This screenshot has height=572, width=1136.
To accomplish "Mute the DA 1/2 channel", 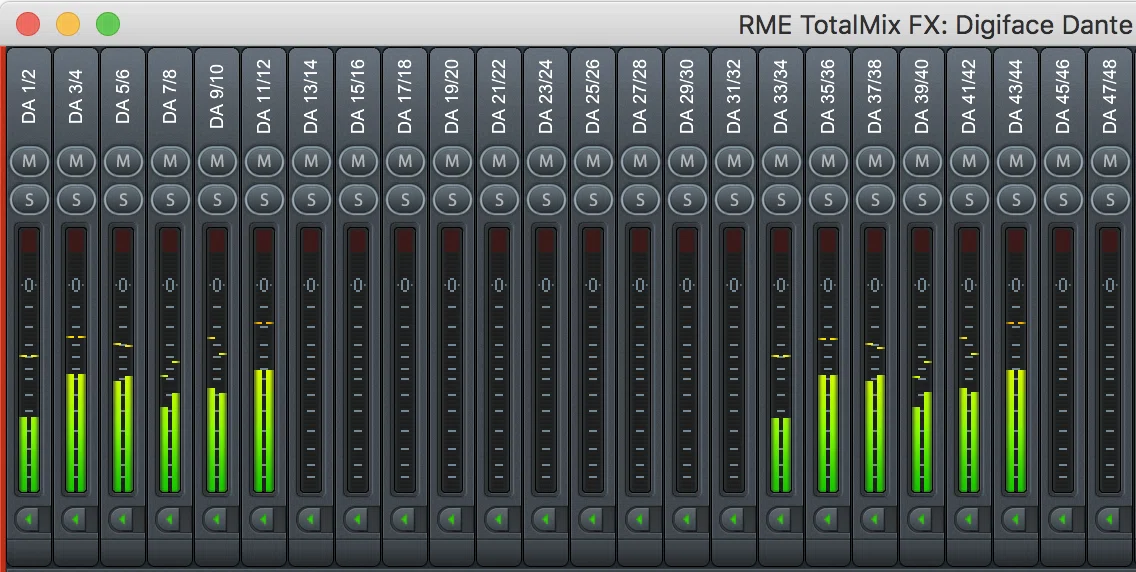I will tap(29, 161).
